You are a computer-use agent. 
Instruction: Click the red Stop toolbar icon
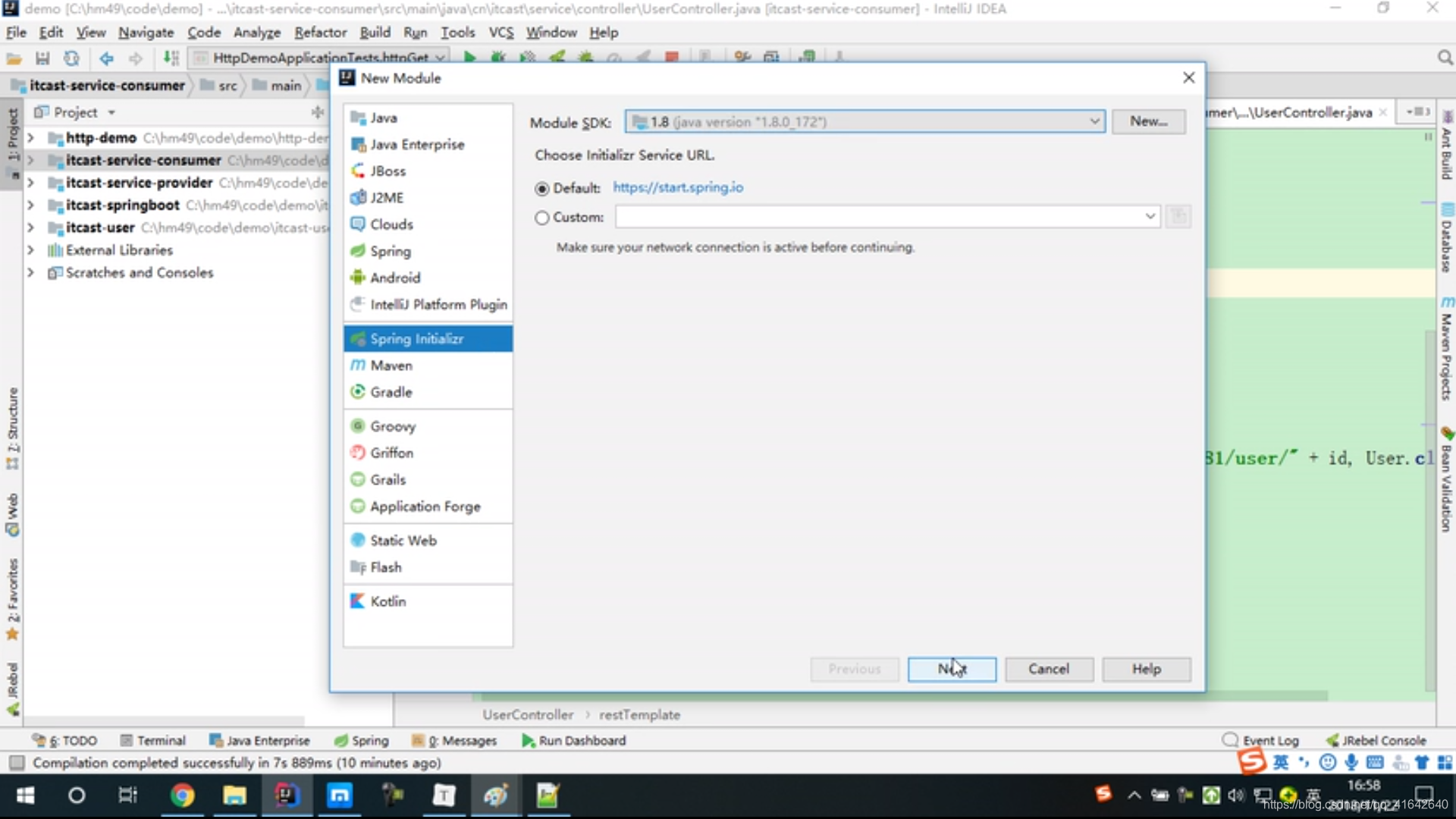pos(671,57)
